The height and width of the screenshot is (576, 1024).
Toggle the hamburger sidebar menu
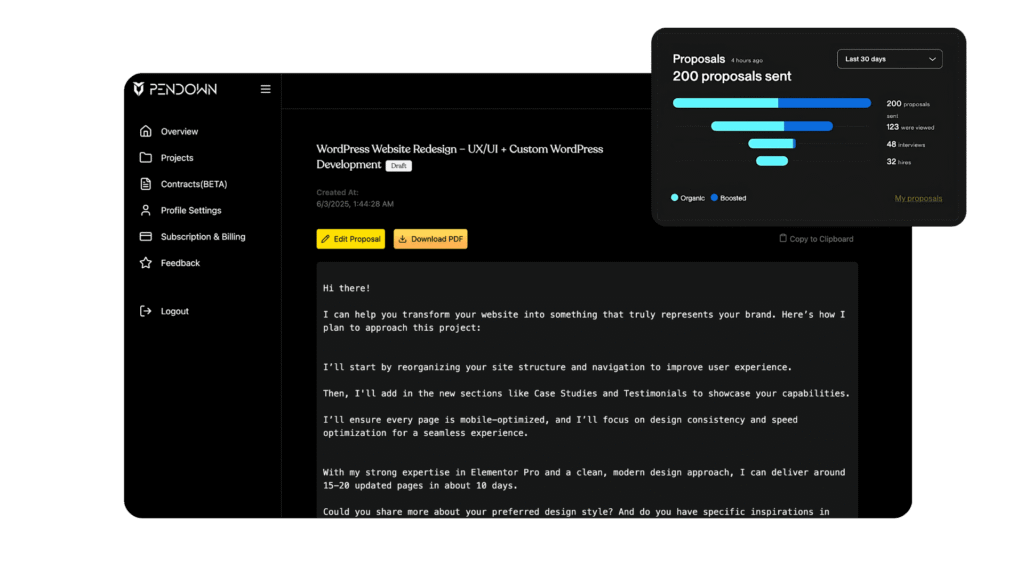265,89
